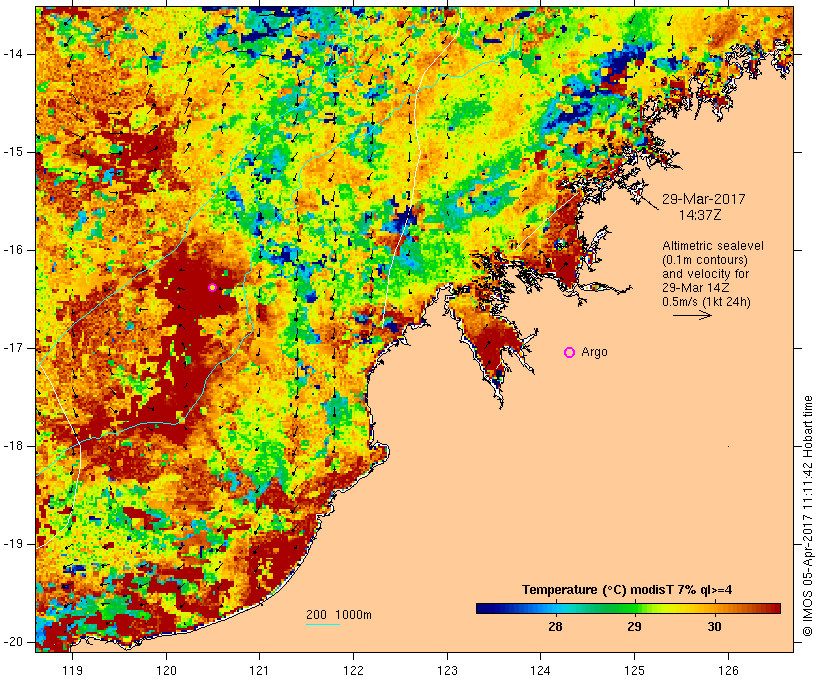
Task: Click the latitude label -17
Action: pos(12,348)
